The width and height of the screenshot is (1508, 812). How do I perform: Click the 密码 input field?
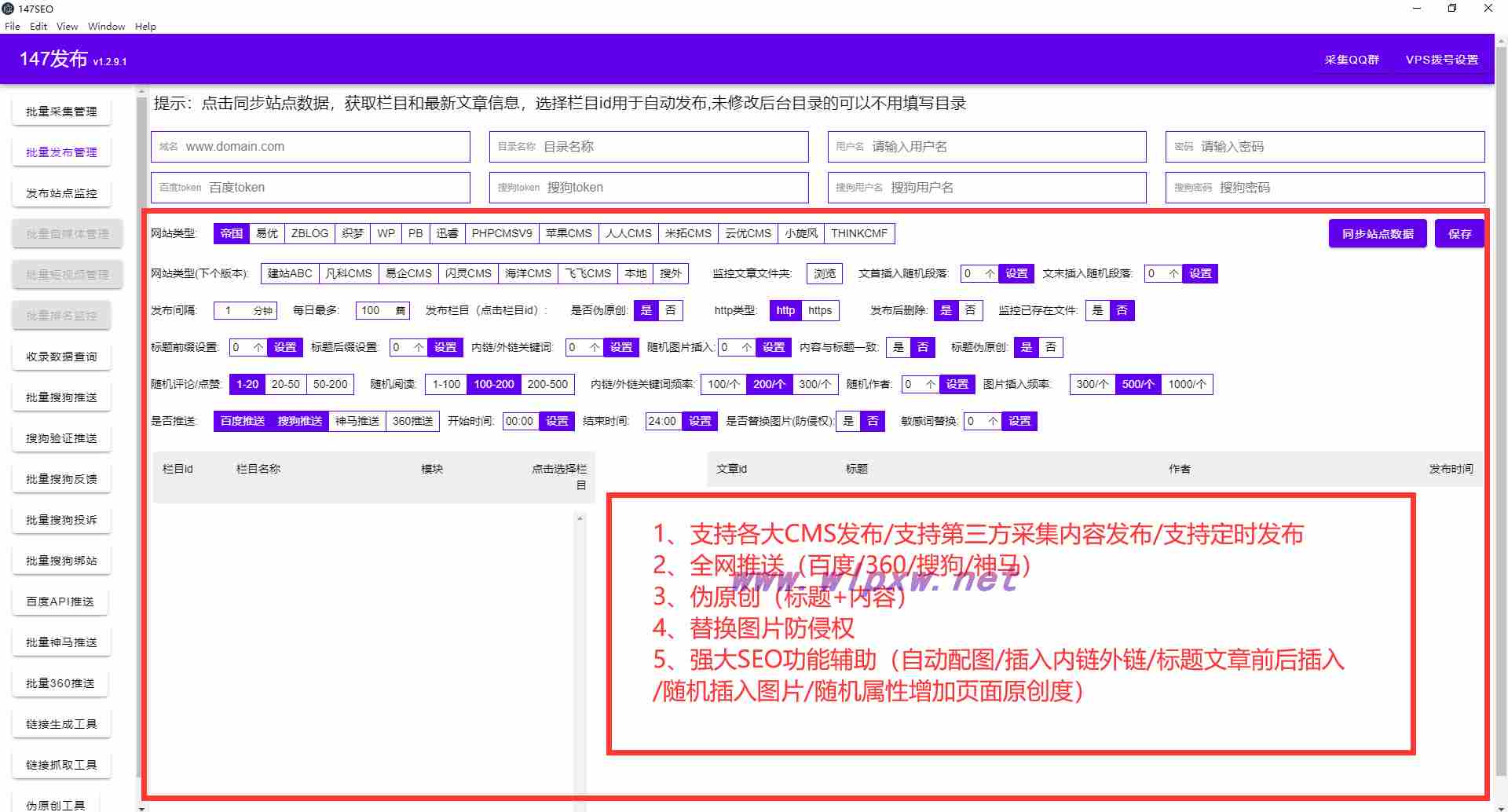1325,147
